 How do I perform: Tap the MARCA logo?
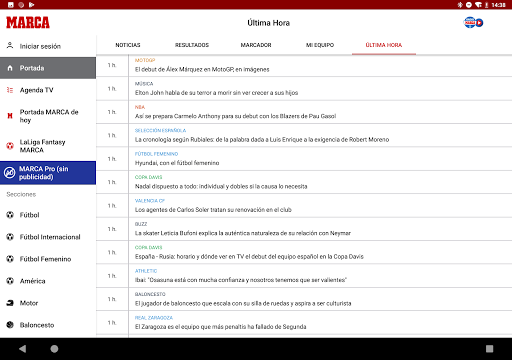(28, 23)
